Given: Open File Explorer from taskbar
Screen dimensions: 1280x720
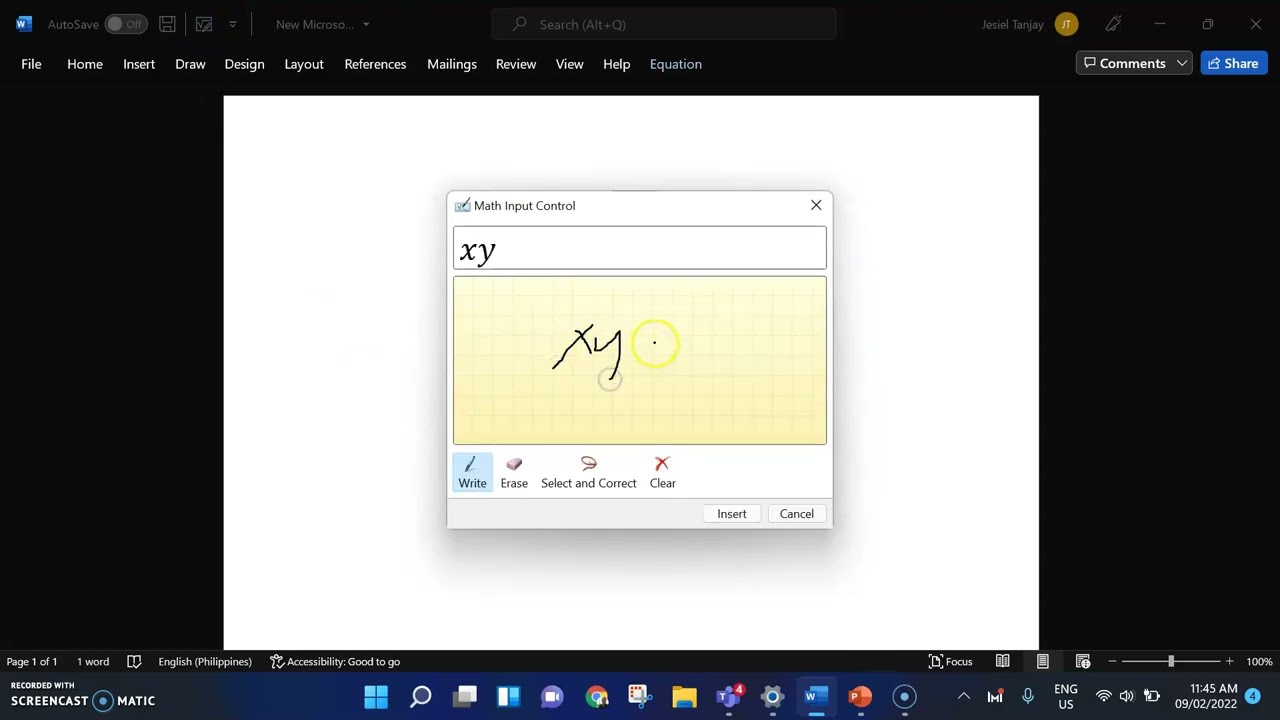Looking at the screenshot, I should (684, 697).
